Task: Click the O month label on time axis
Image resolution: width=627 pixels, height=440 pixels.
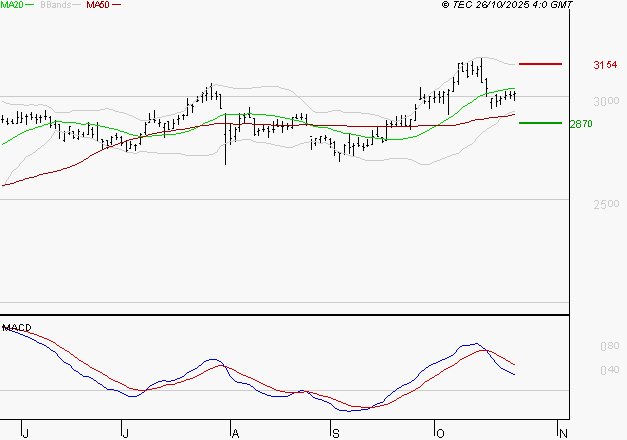Action: [x=440, y=433]
